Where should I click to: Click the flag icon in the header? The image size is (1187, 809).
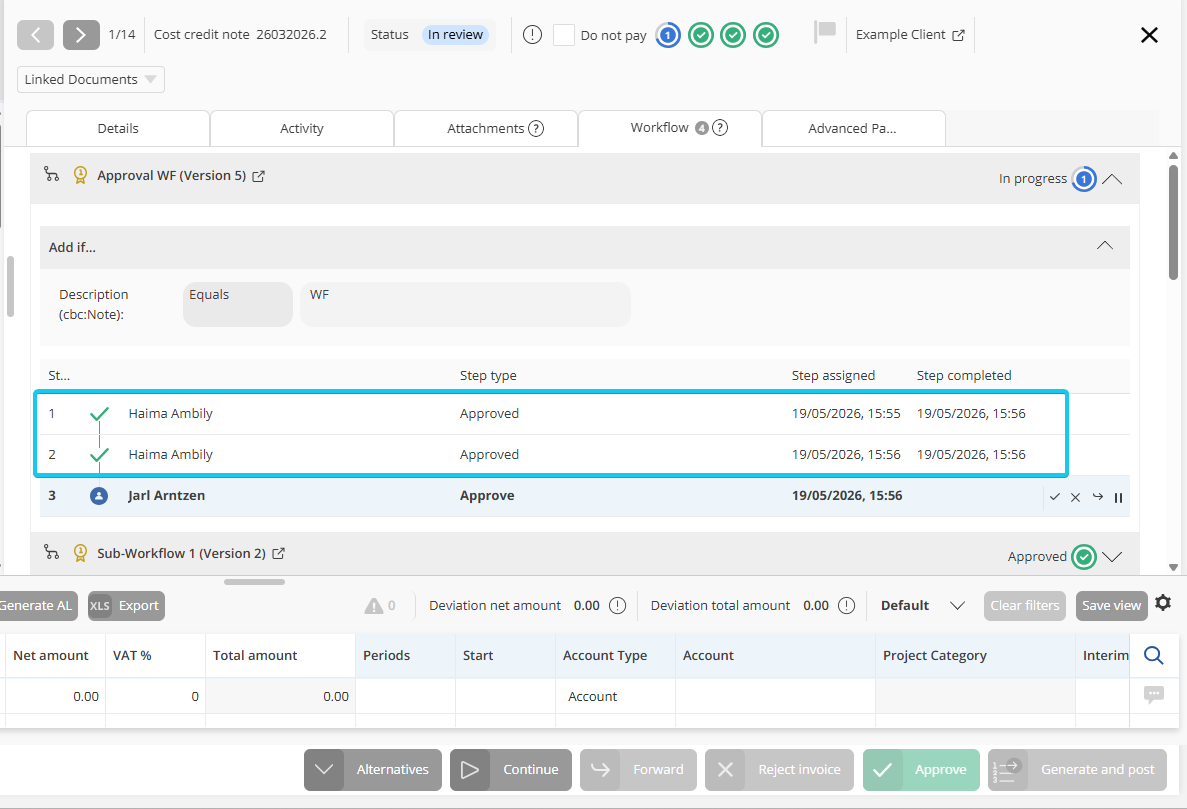click(x=824, y=32)
